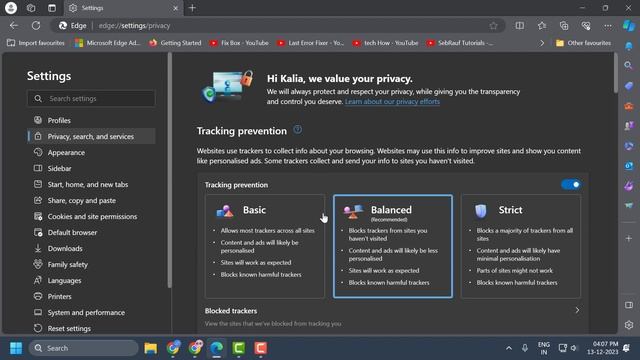Select Basic tracking prevention level
640x360 pixels.
265,246
